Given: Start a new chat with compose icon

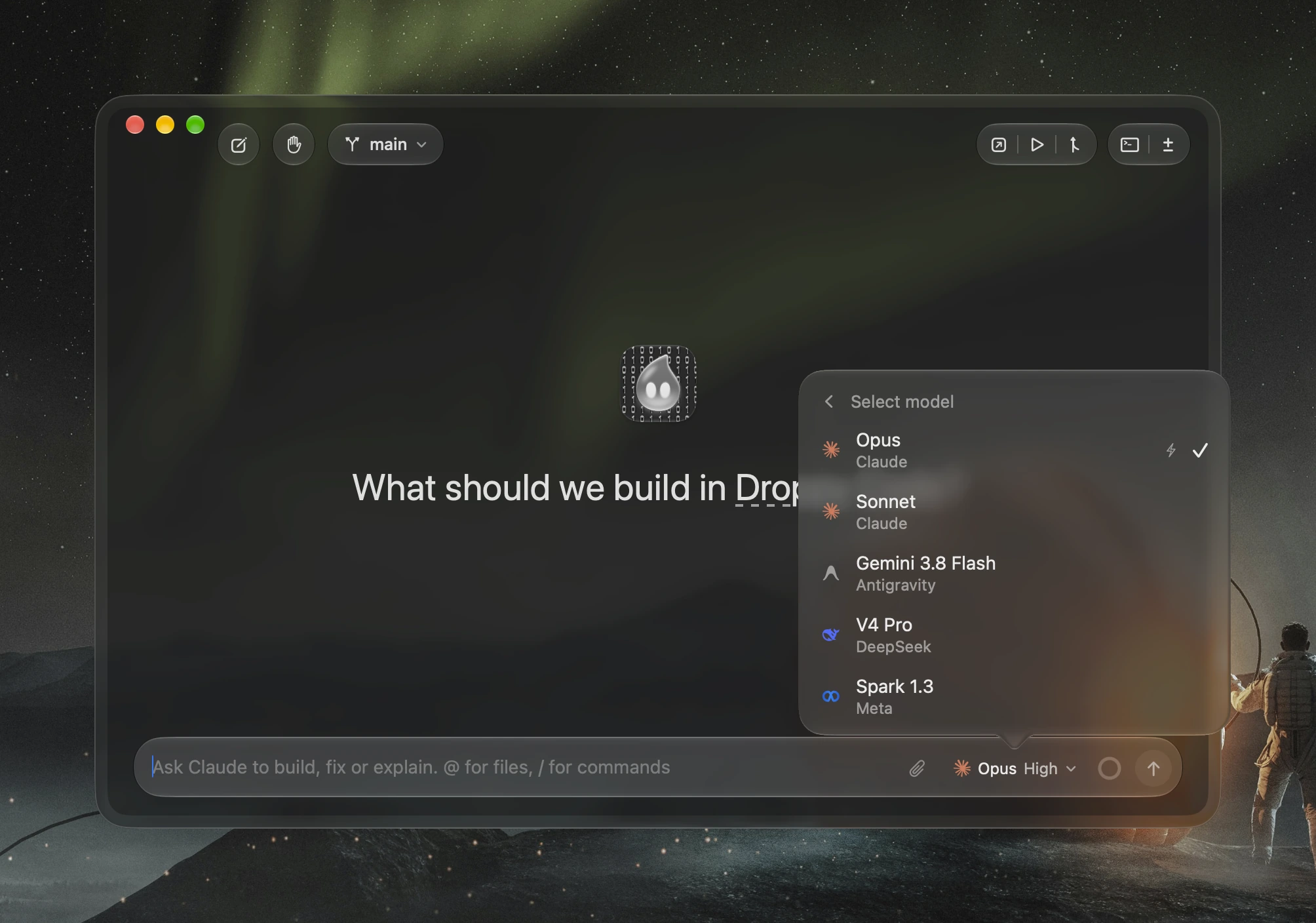Looking at the screenshot, I should [x=239, y=144].
